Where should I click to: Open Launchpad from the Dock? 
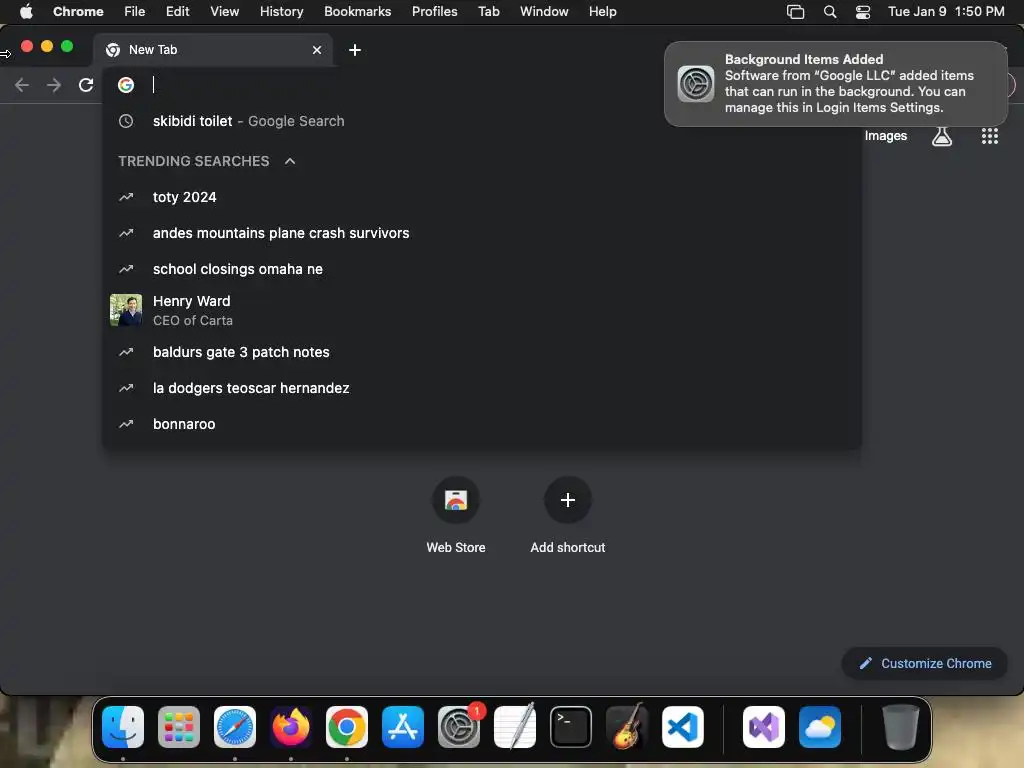click(179, 727)
